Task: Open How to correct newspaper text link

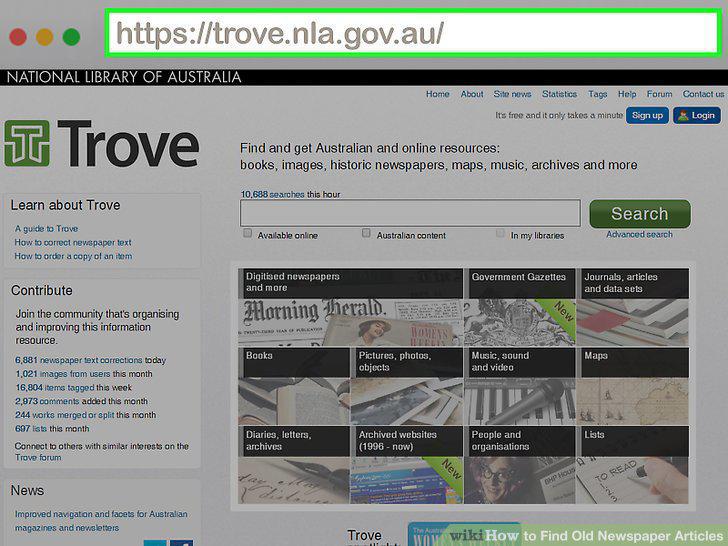Action: coord(73,242)
